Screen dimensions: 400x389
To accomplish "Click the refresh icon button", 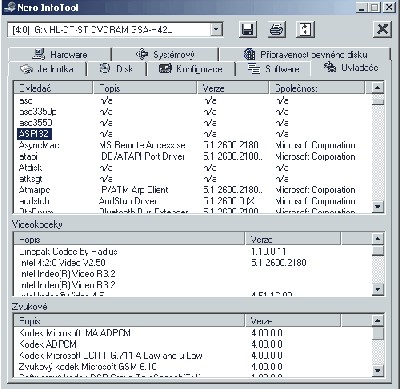I will [x=305, y=30].
